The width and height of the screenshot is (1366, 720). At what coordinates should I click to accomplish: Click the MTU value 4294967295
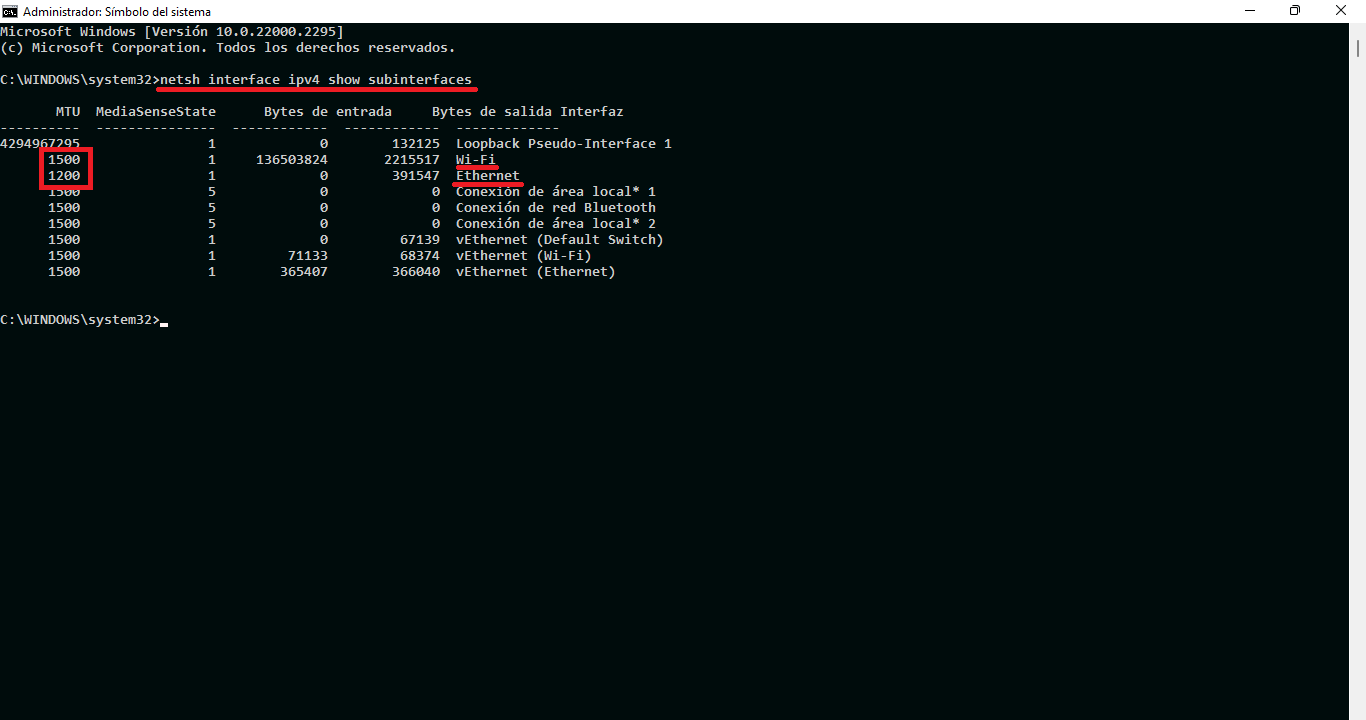(x=40, y=143)
